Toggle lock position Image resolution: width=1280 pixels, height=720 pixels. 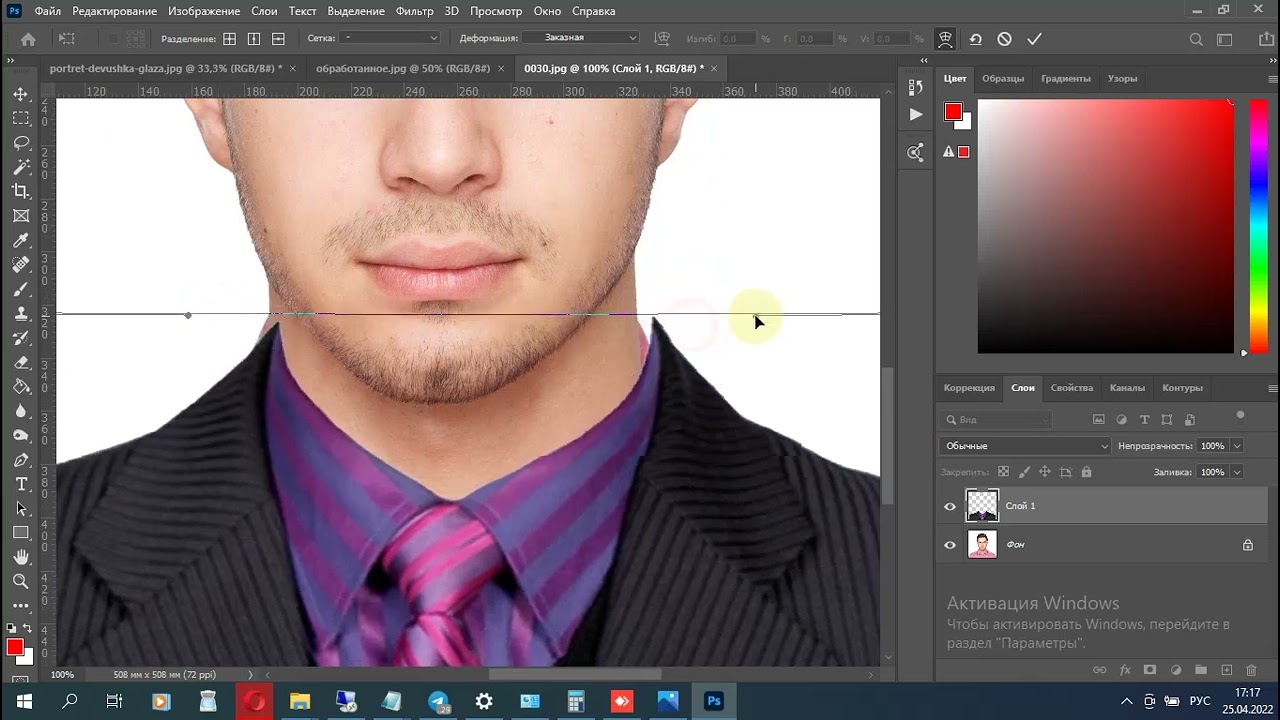click(x=1045, y=472)
